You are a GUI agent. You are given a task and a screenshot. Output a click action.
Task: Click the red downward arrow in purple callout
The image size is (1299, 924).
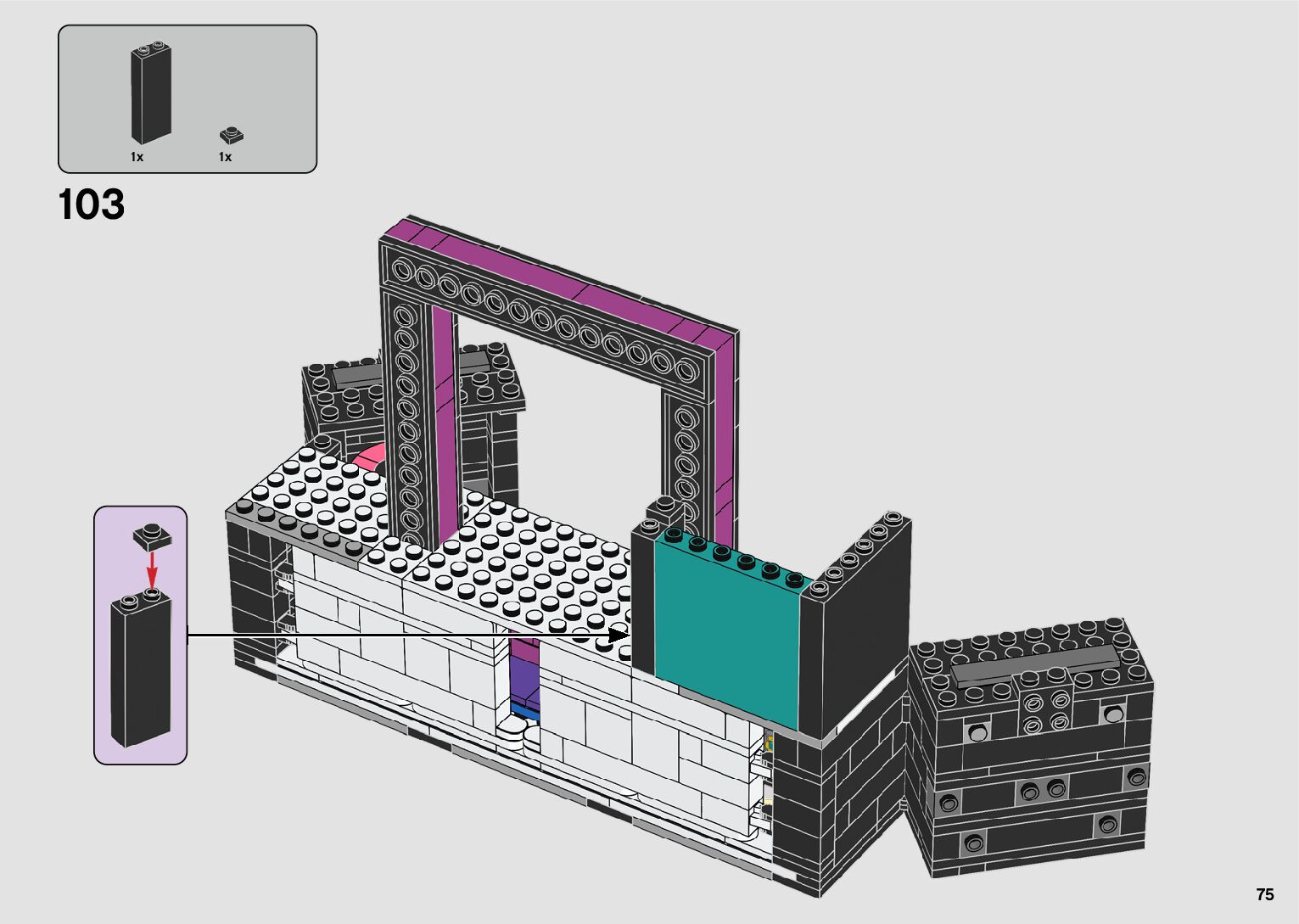152,568
